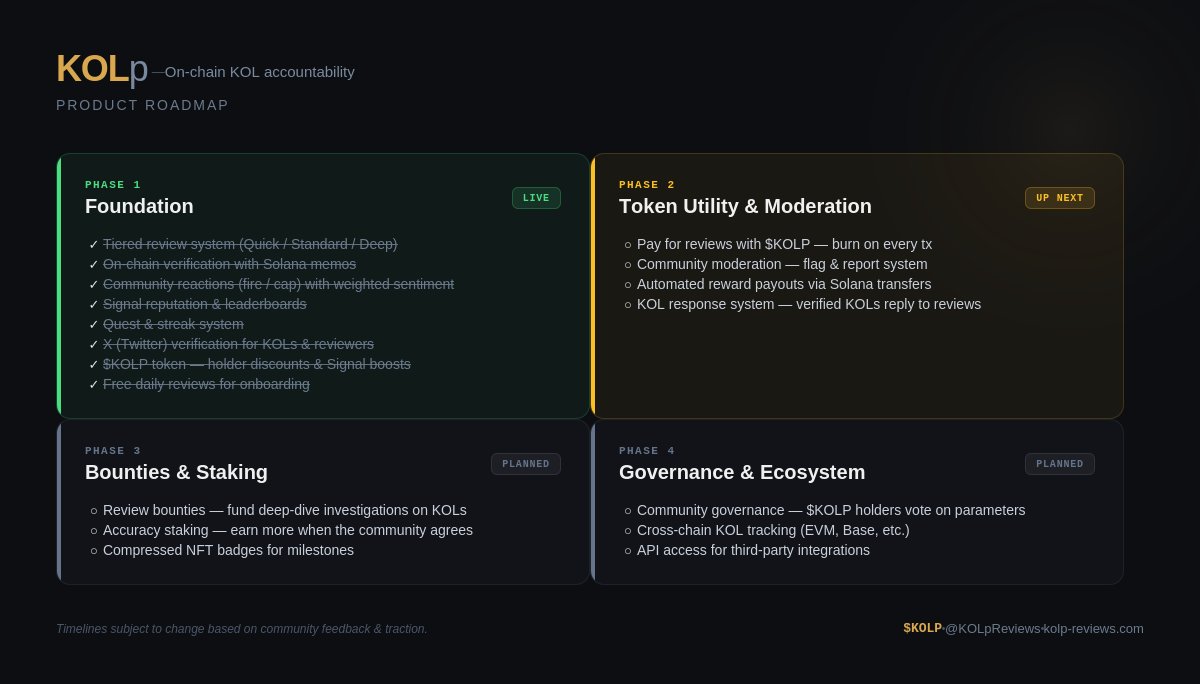Click the PLANNED badge on Phase 4 card
Image resolution: width=1200 pixels, height=684 pixels.
click(x=1059, y=464)
